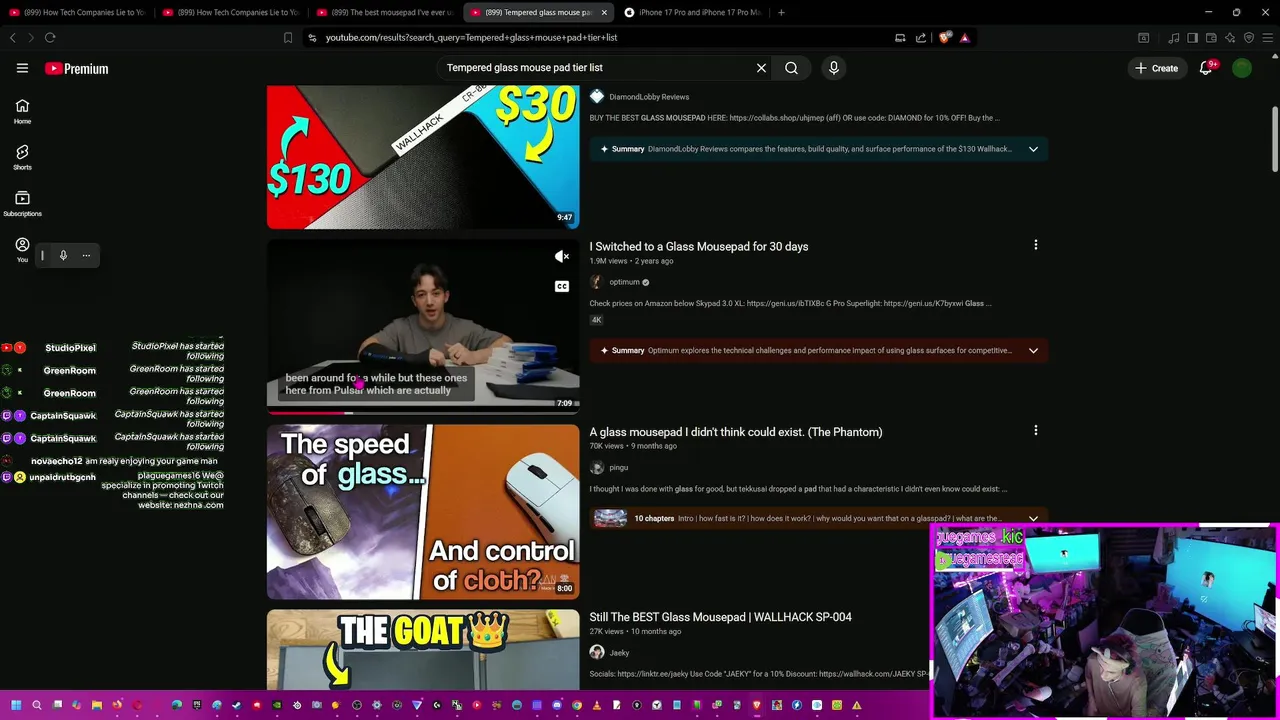This screenshot has width=1280, height=720.
Task: Open Windows taskbar search
Action: pos(37,705)
